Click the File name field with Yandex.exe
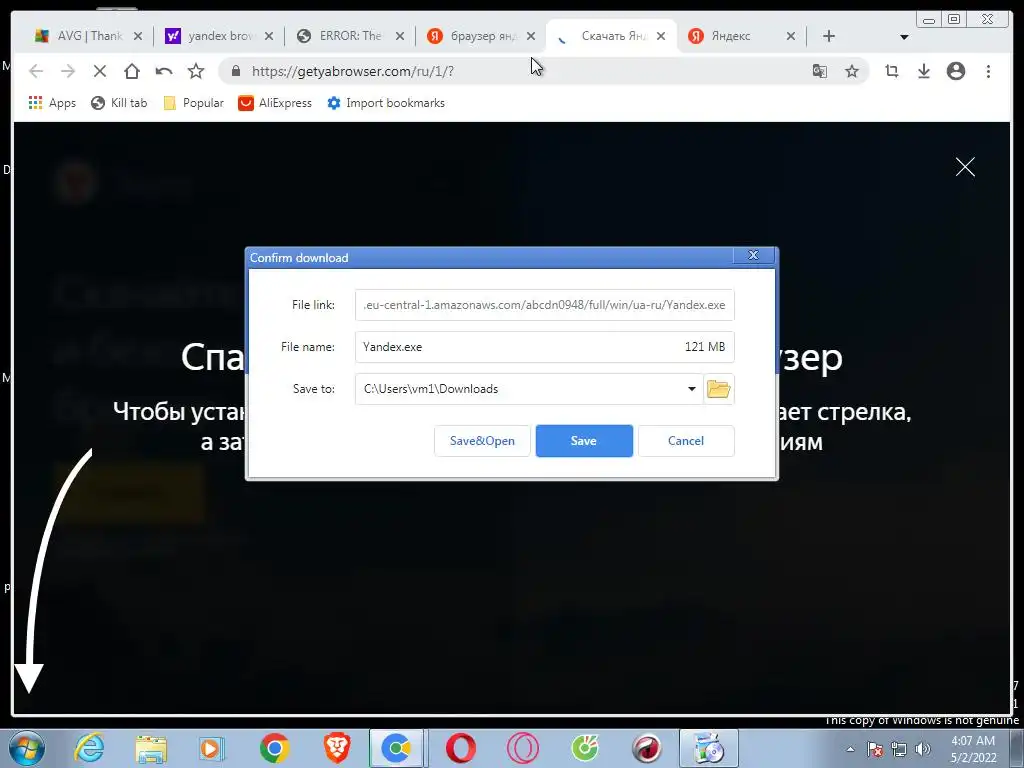The height and width of the screenshot is (768, 1024). point(545,347)
